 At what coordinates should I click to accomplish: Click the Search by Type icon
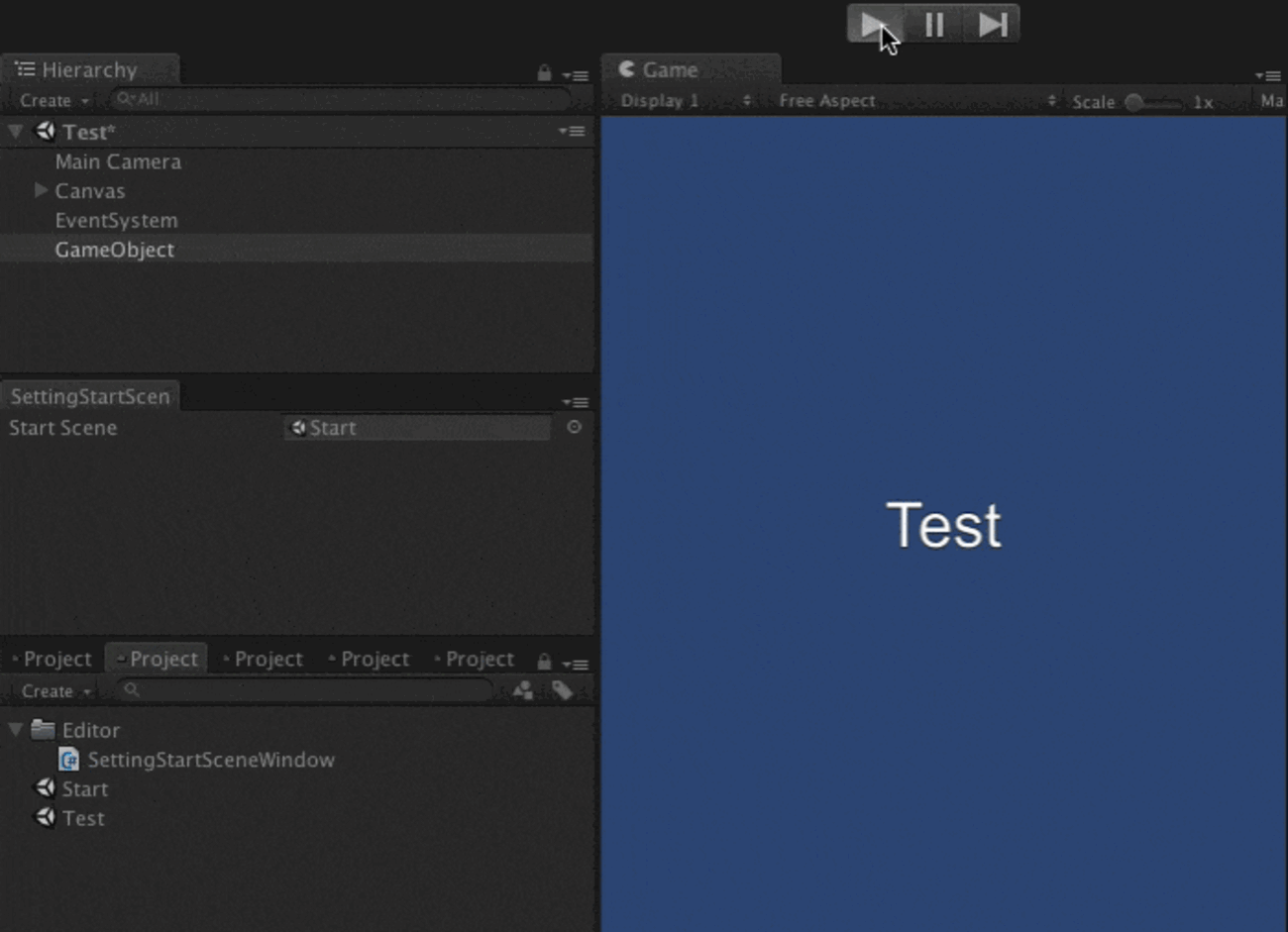523,690
